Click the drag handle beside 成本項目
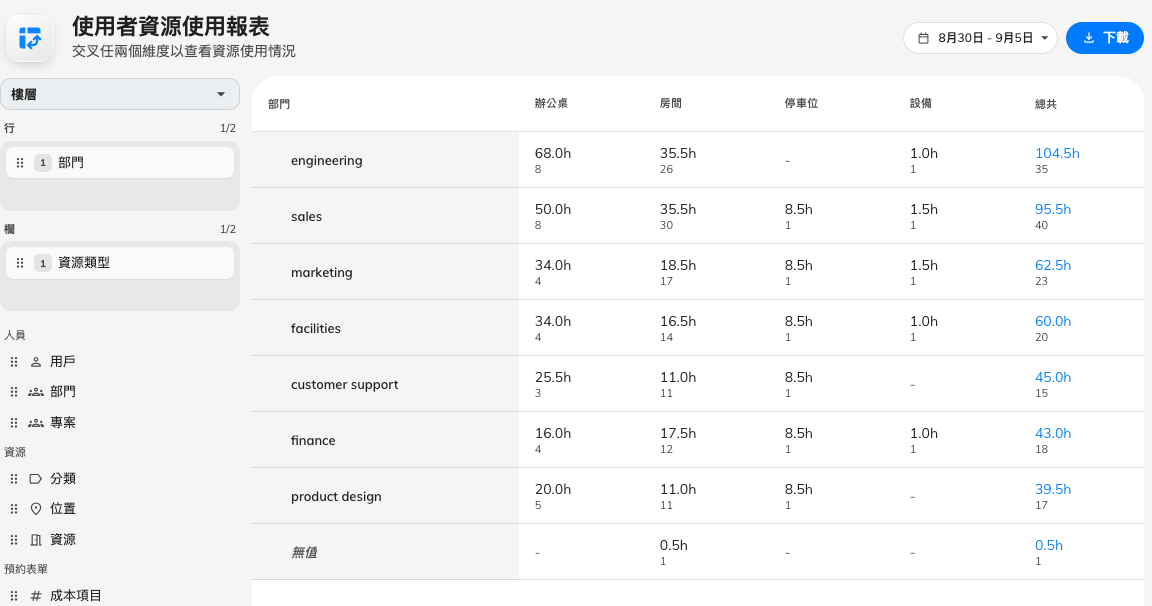 (x=14, y=596)
